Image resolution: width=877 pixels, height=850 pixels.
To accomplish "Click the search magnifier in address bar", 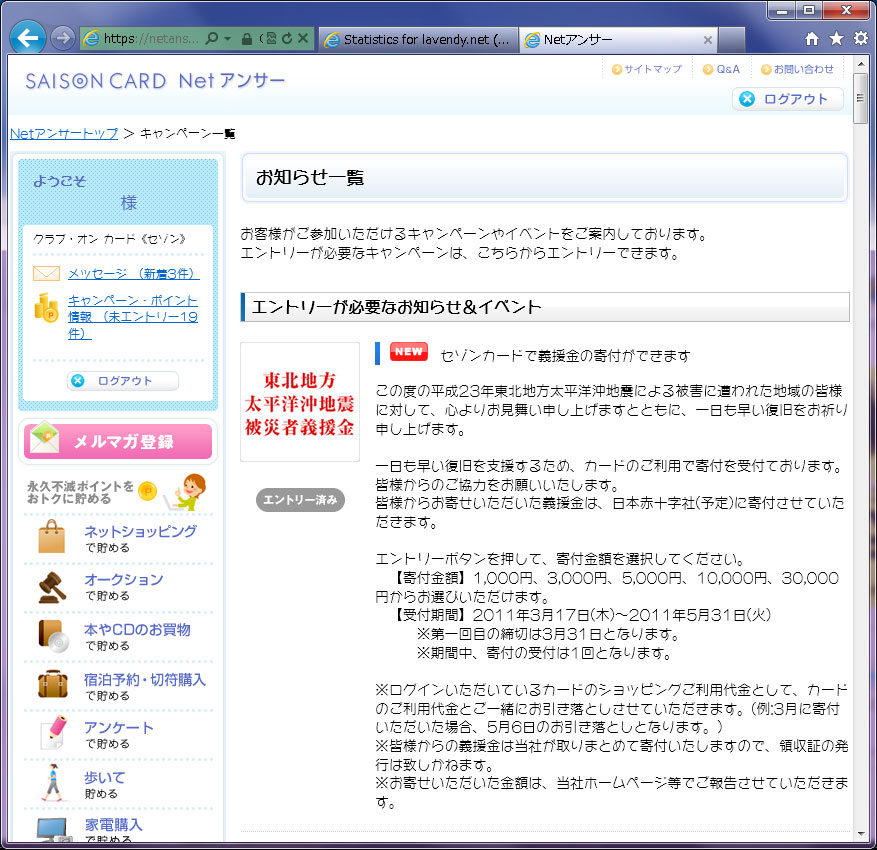I will [212, 39].
